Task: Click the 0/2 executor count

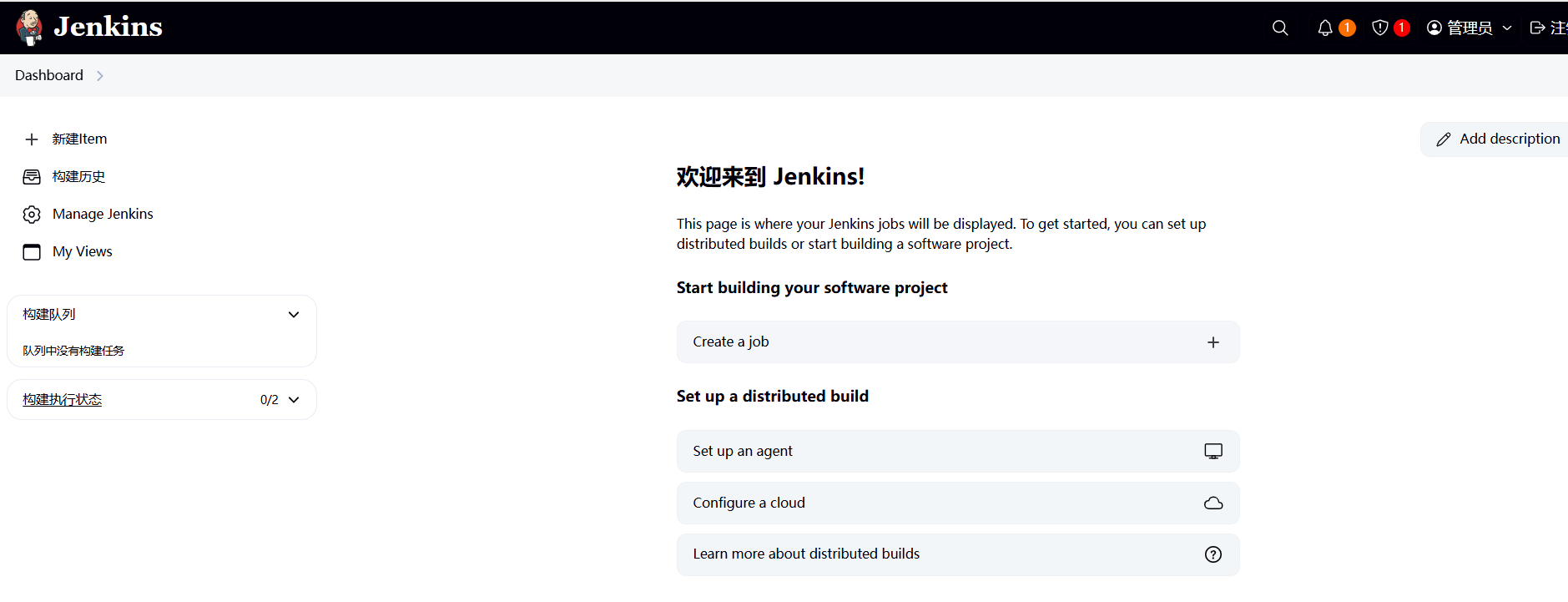Action: coord(269,400)
